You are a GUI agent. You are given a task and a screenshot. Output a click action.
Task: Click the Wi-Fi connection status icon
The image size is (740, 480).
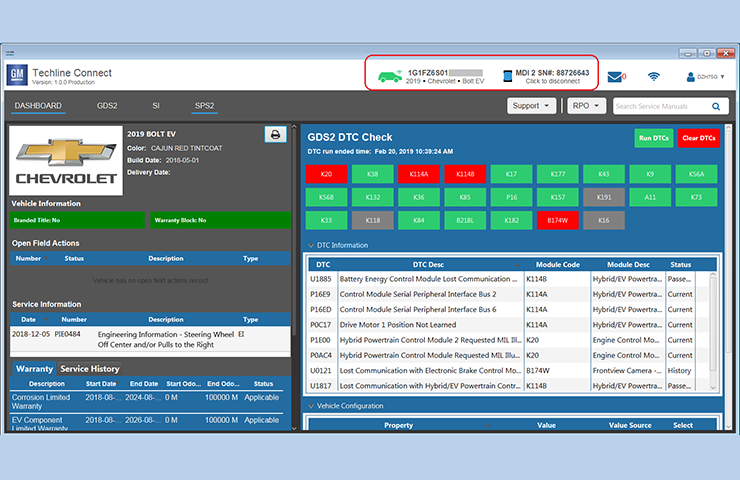tap(653, 76)
